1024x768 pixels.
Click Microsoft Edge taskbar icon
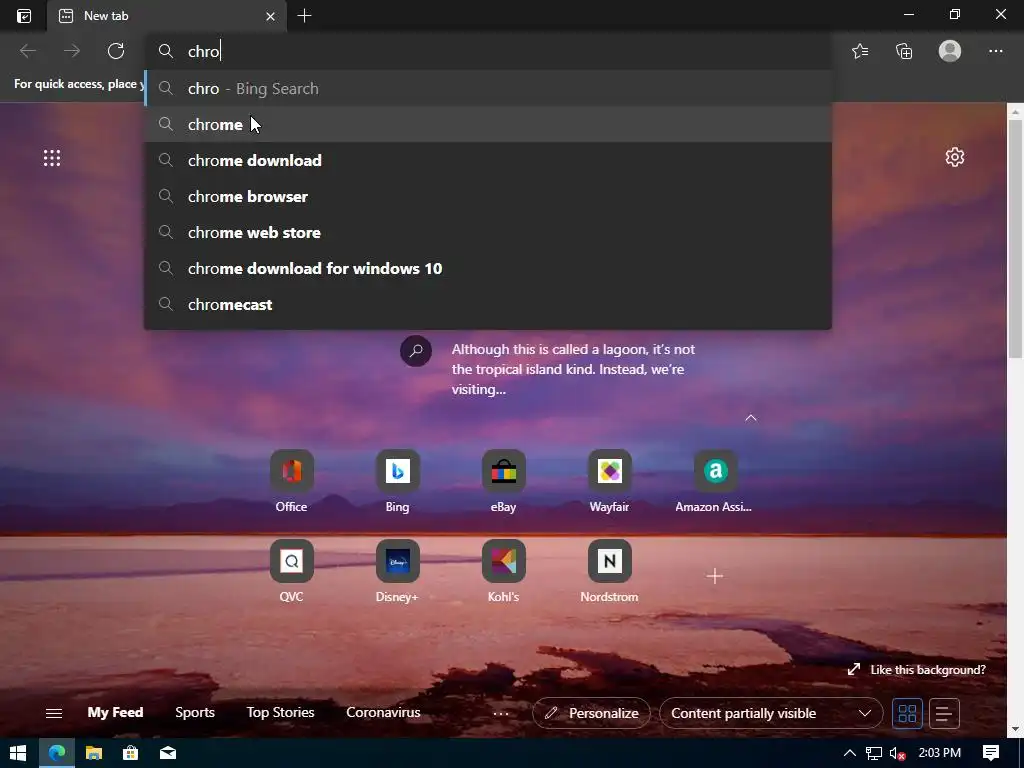[x=57, y=753]
